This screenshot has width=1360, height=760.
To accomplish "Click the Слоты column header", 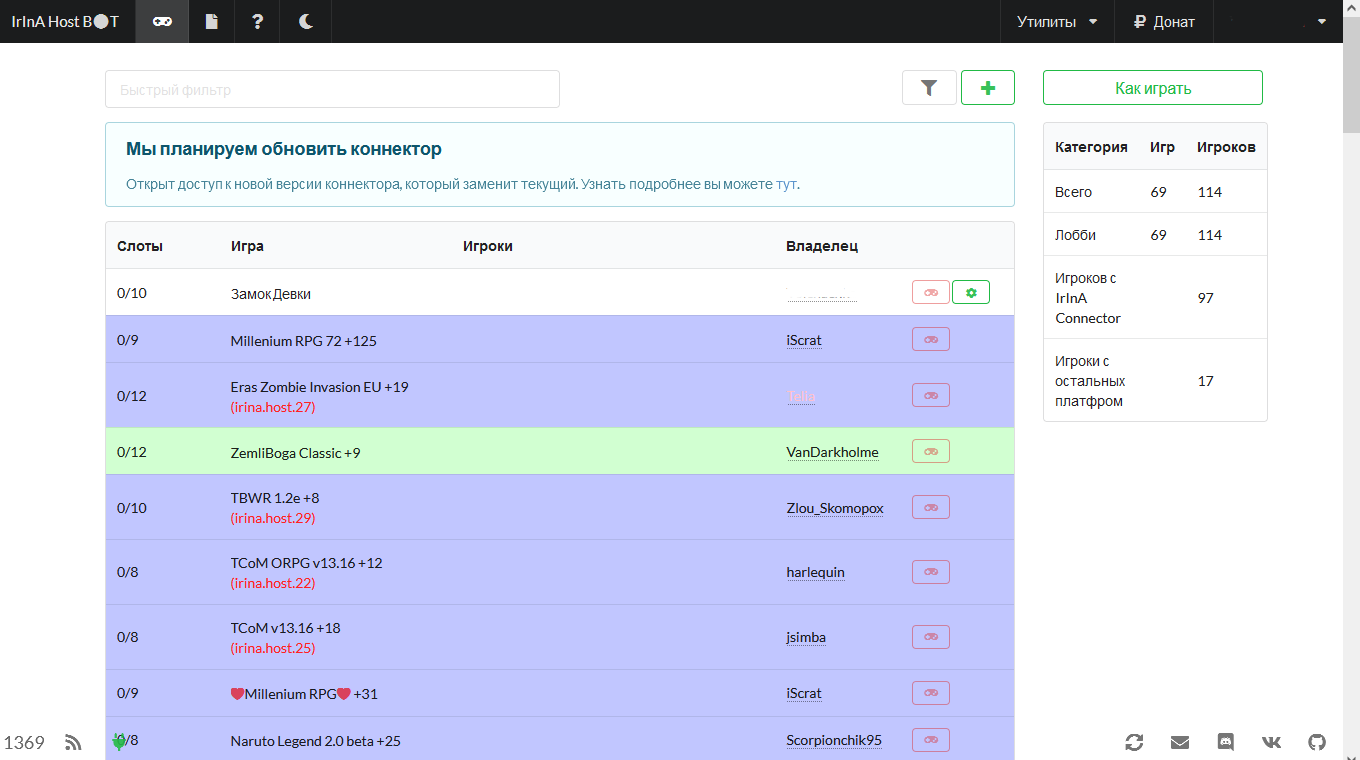I will click(140, 246).
